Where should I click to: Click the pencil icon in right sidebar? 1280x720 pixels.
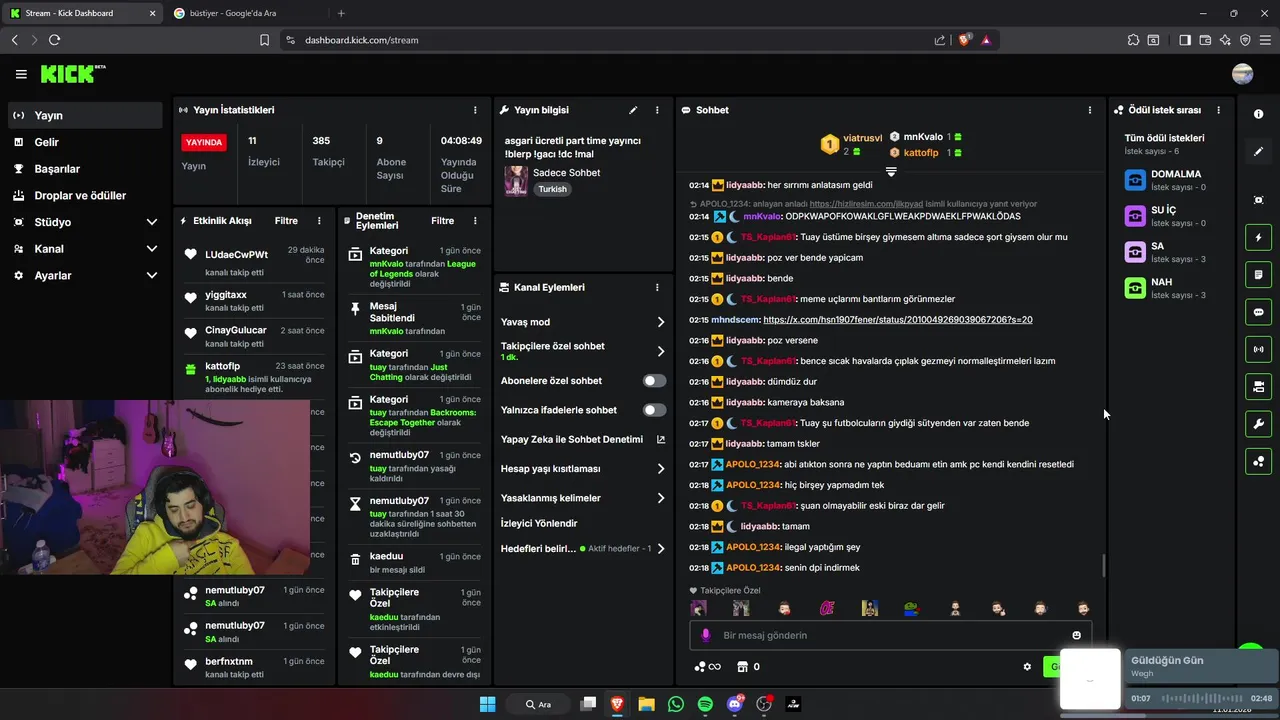tap(1258, 152)
